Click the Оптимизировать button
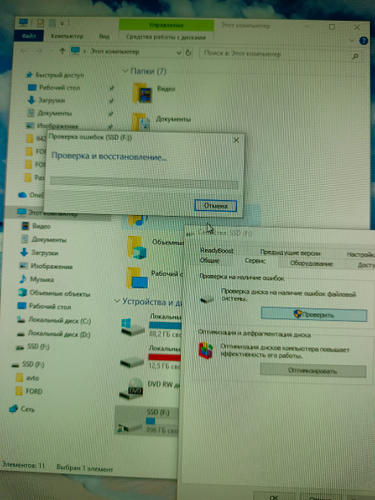Screen dimensions: 375x500 313,371
